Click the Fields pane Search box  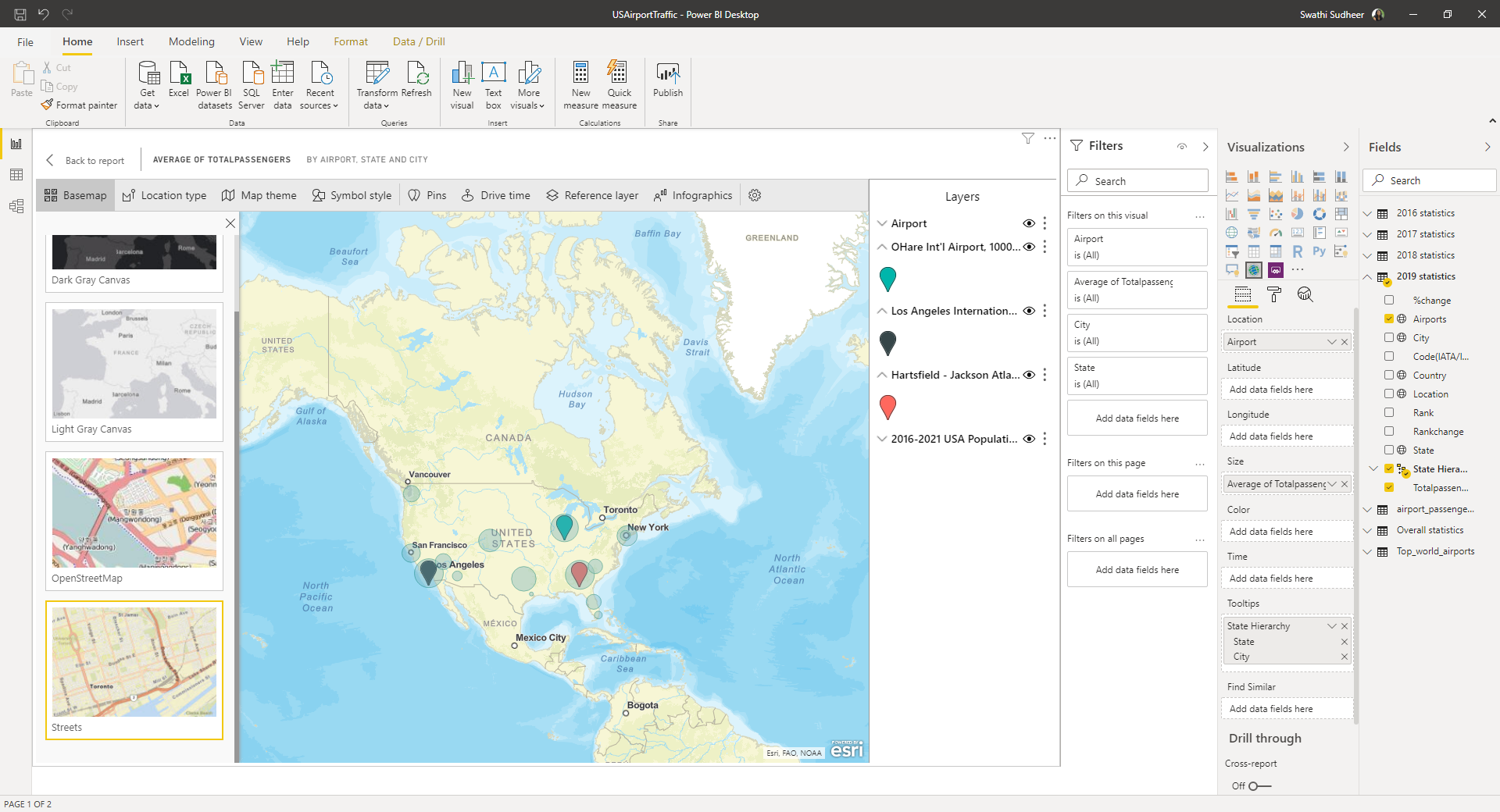tap(1430, 180)
